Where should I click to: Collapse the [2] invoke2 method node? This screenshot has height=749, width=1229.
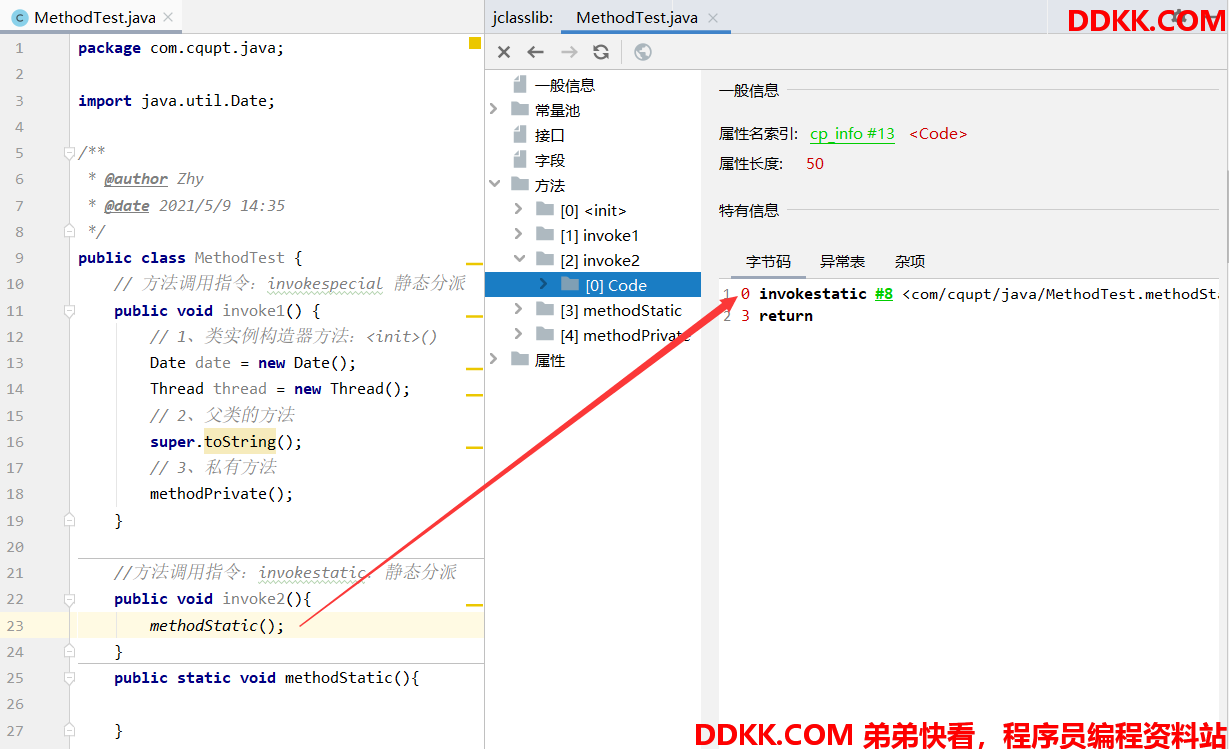point(518,259)
